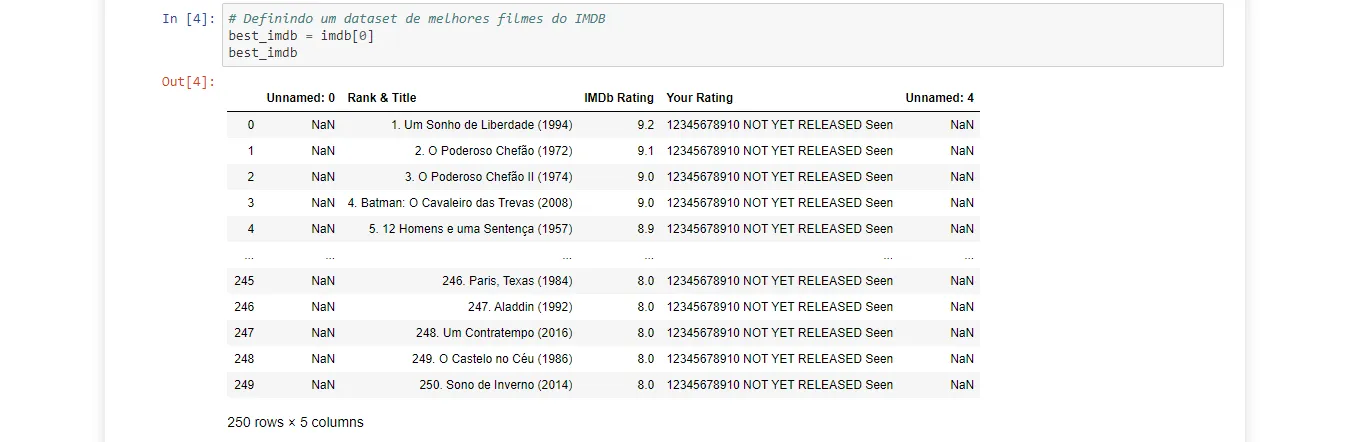The width and height of the screenshot is (1345, 442).
Task: Click the In [4] cell prompt
Action: pos(188,19)
